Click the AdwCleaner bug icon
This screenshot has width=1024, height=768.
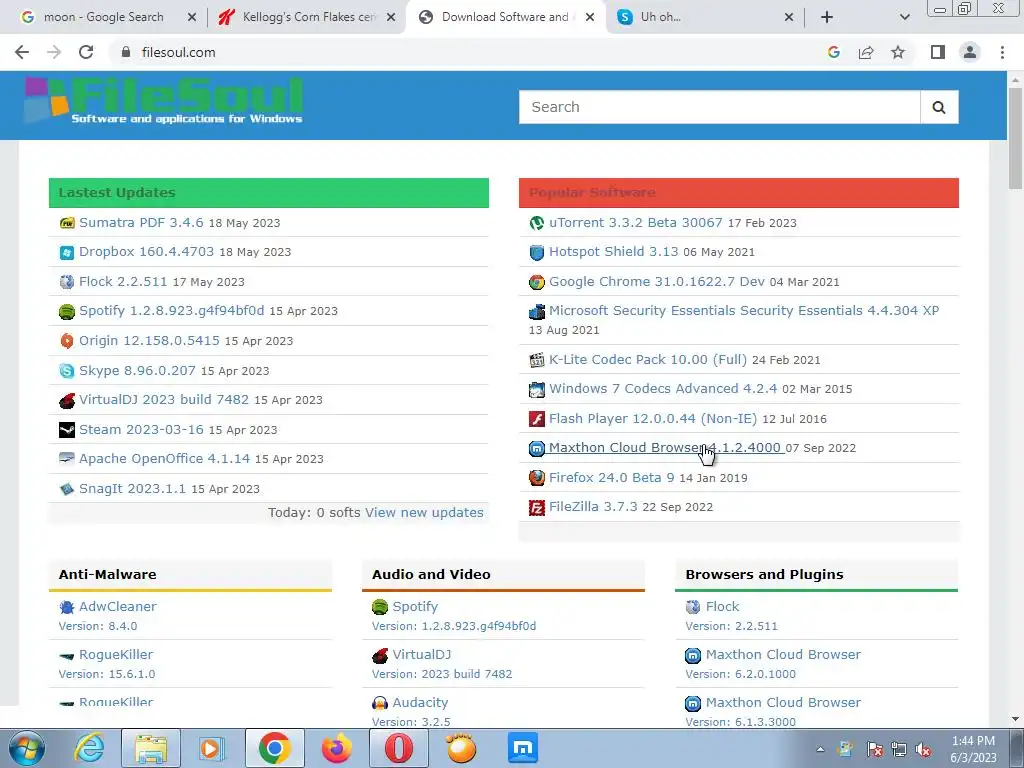click(67, 607)
